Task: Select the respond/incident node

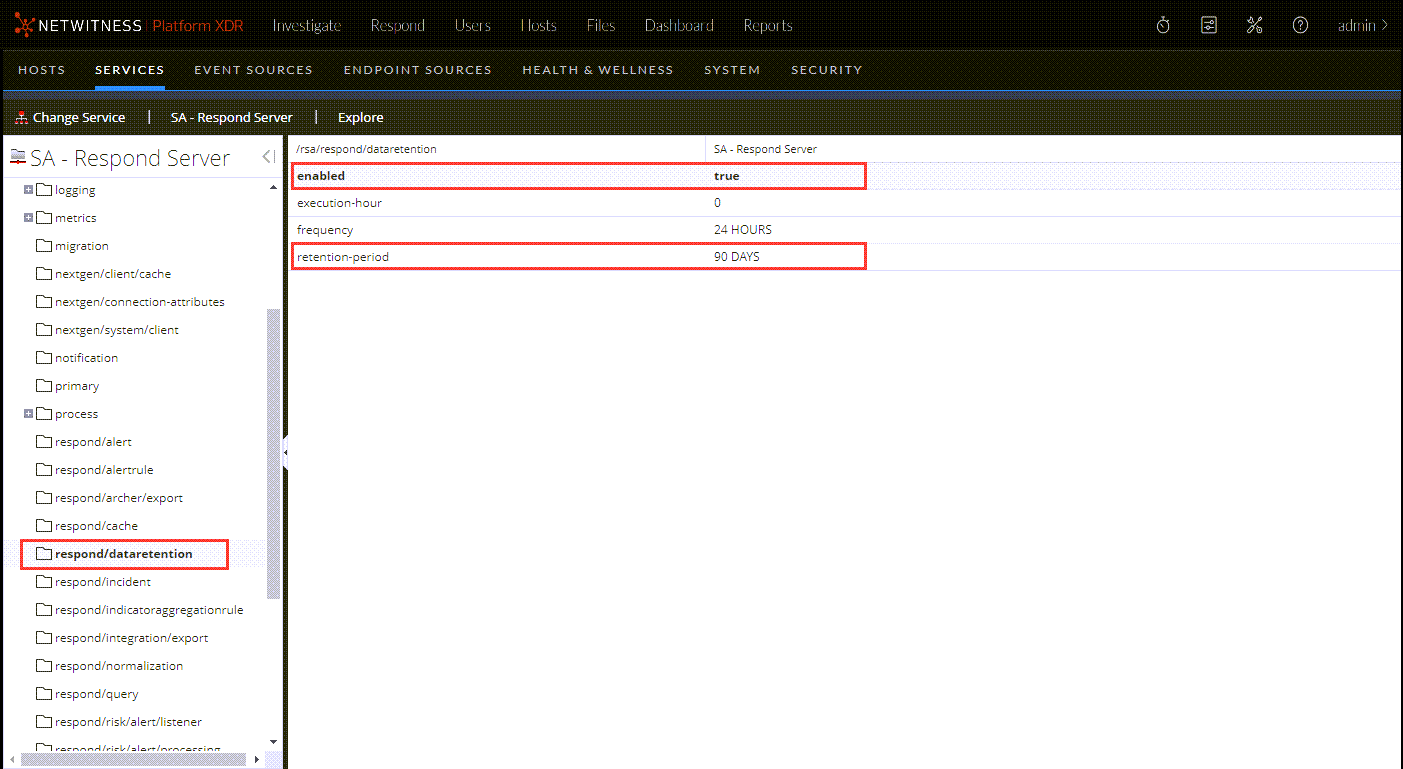Action: tap(103, 582)
